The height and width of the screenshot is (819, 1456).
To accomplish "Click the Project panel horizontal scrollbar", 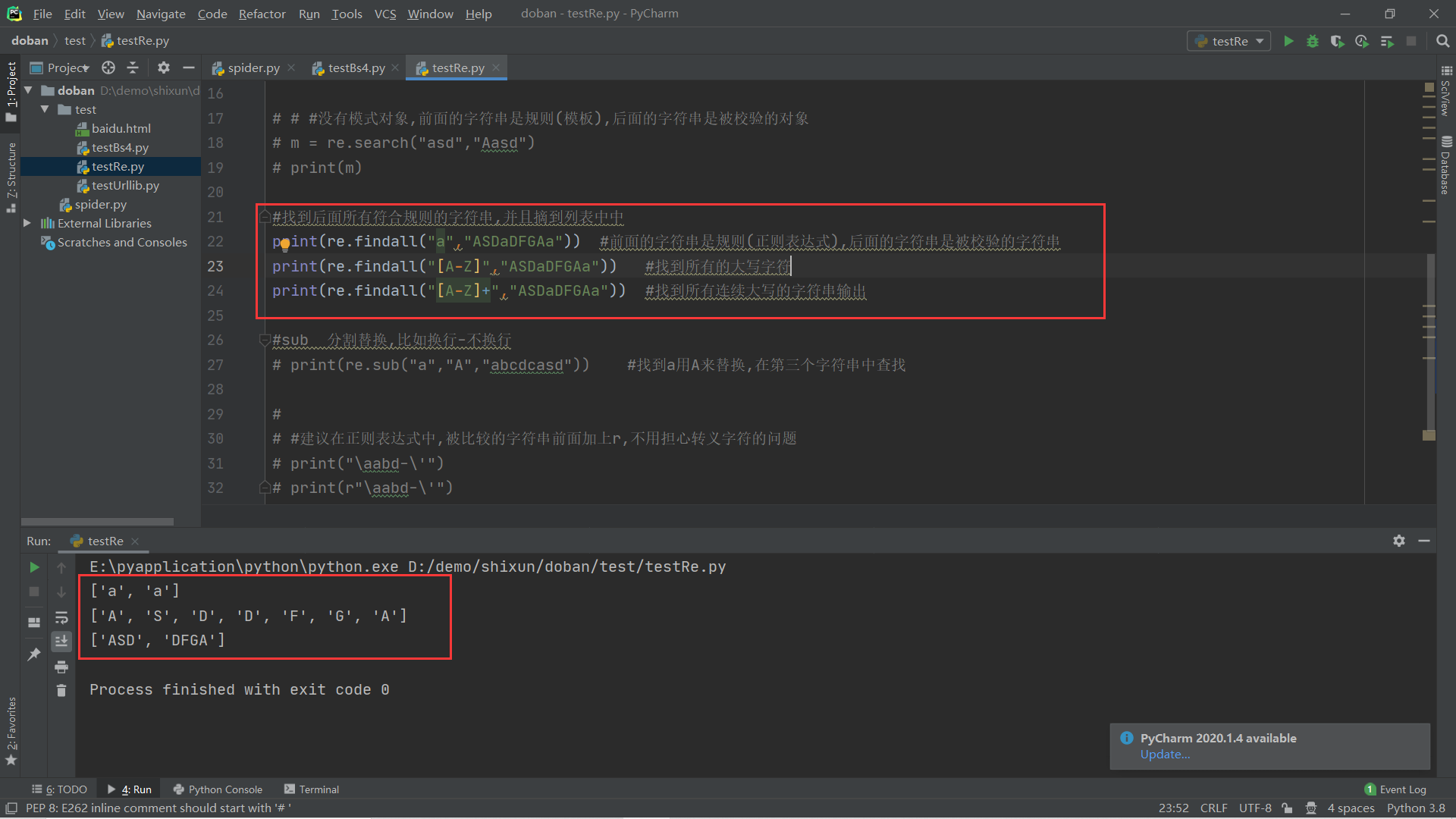I will pos(97,522).
